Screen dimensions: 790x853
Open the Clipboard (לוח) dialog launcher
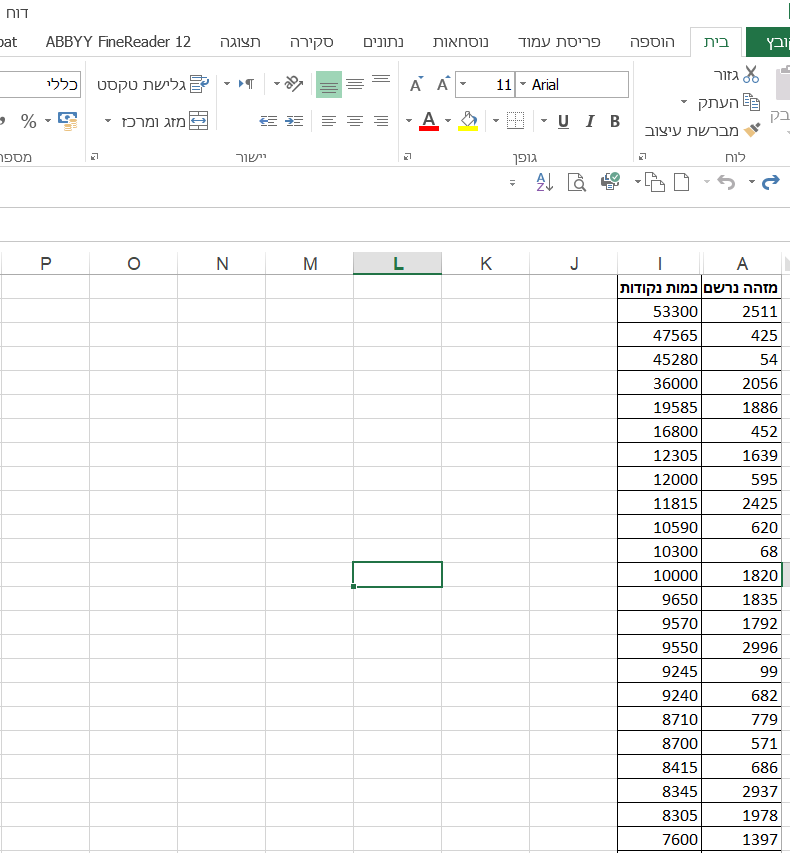point(643,157)
